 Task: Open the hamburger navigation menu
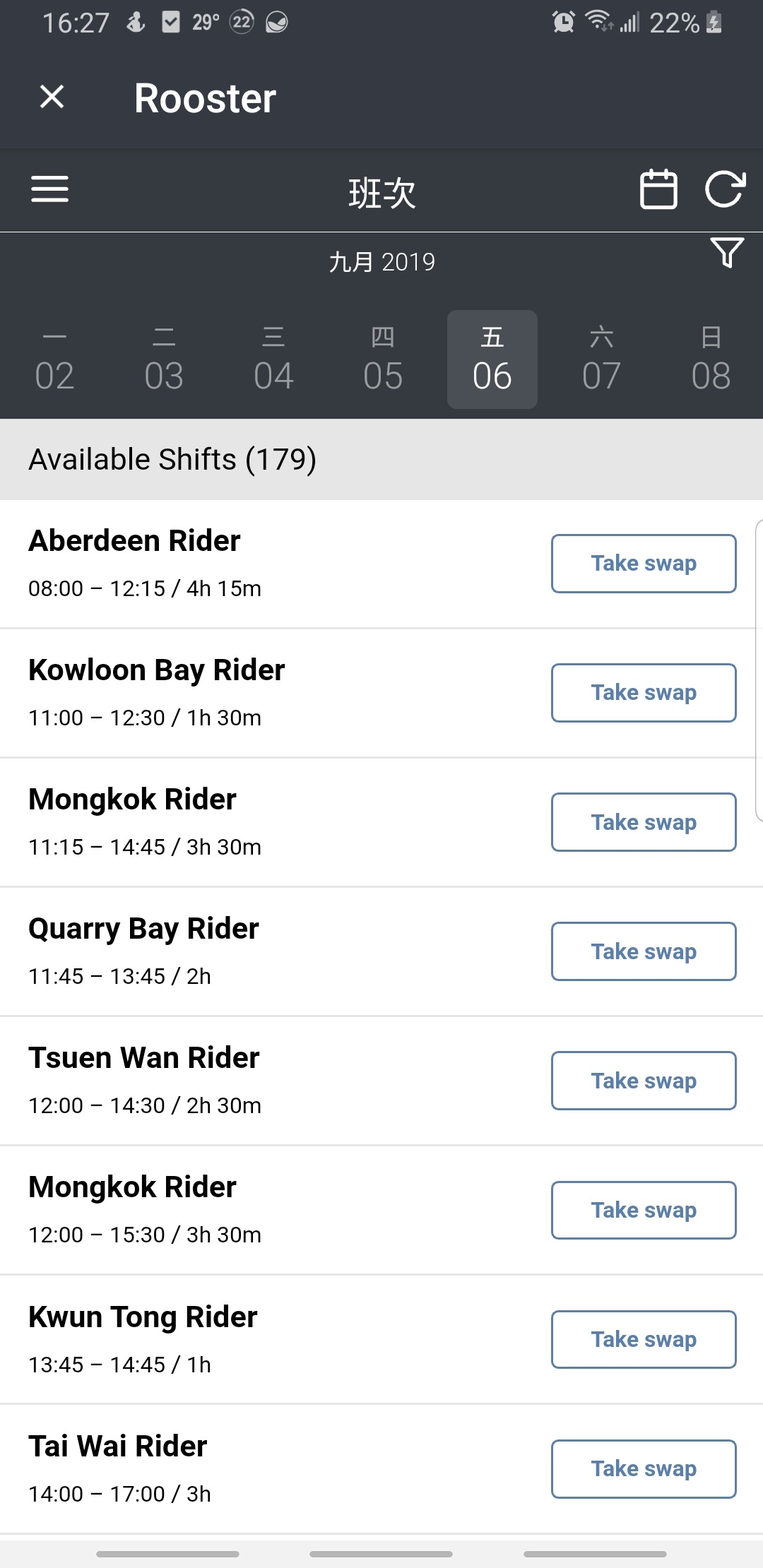(50, 189)
